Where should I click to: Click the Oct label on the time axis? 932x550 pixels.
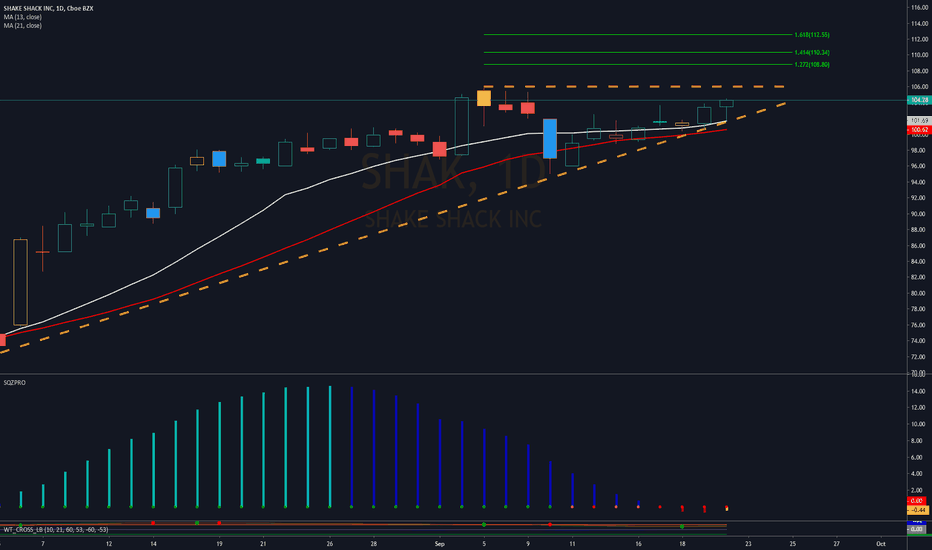pos(881,543)
